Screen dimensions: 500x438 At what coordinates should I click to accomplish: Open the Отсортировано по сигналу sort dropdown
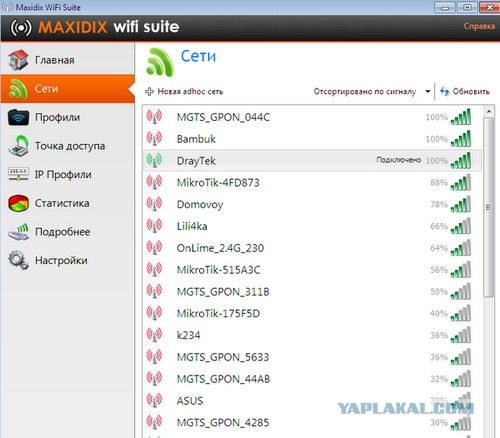pos(372,91)
